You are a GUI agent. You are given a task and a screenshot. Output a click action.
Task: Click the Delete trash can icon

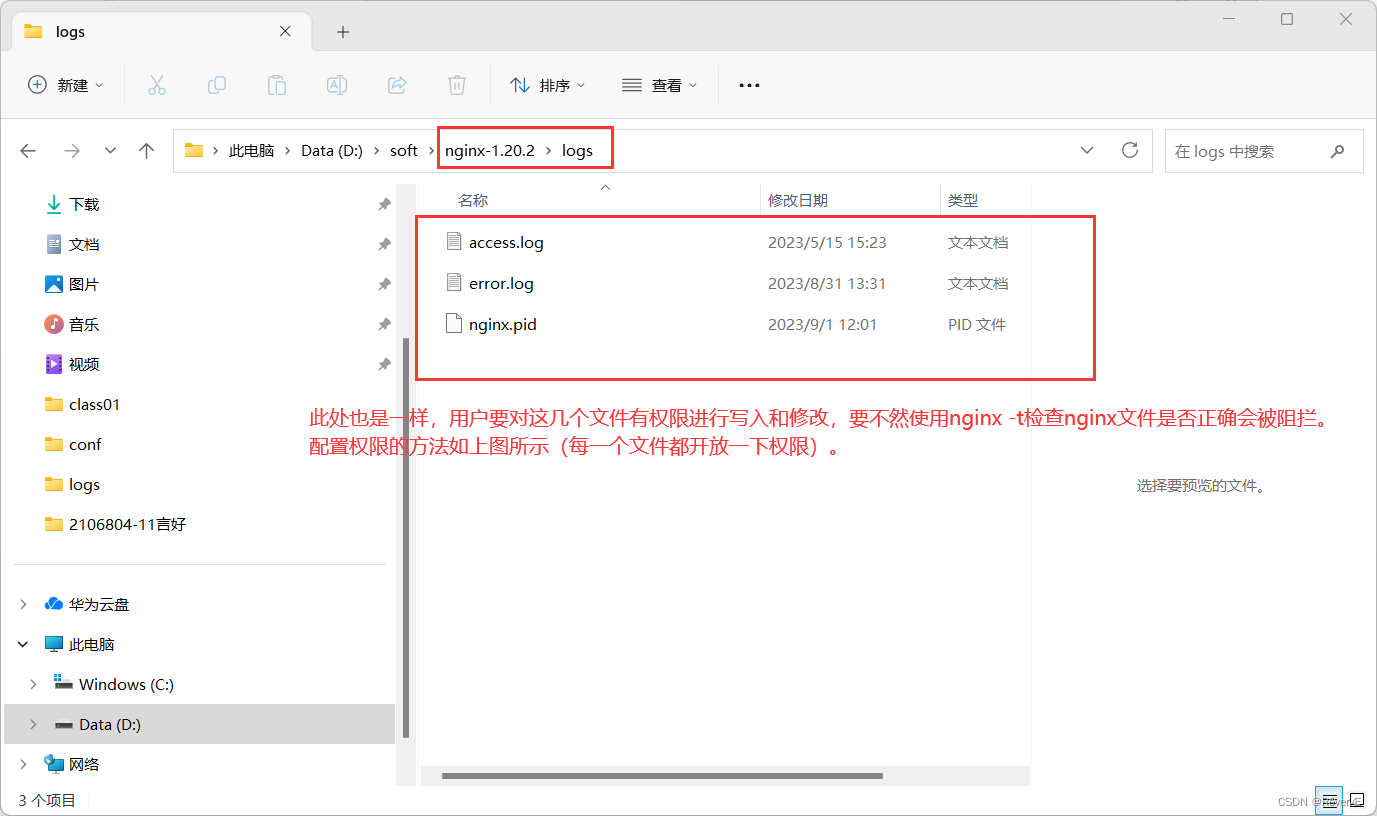pyautogui.click(x=457, y=85)
